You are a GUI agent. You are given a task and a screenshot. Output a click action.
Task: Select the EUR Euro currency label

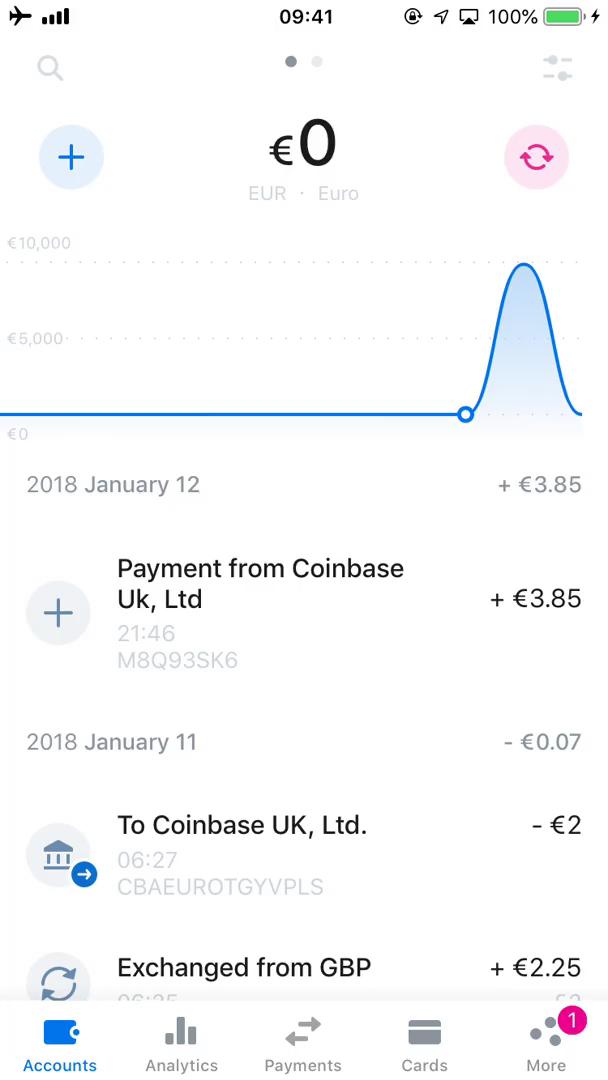click(303, 193)
